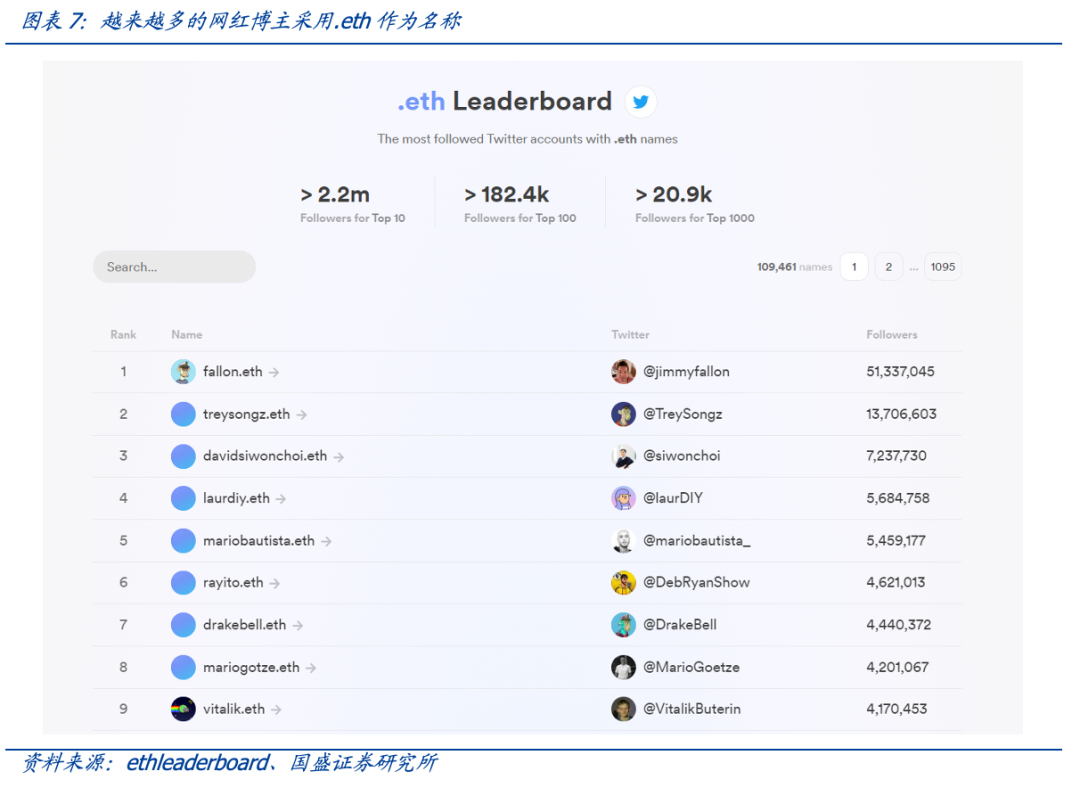Click the Twitter bird icon beside Leaderboard
This screenshot has height=788, width=1080.
(641, 102)
